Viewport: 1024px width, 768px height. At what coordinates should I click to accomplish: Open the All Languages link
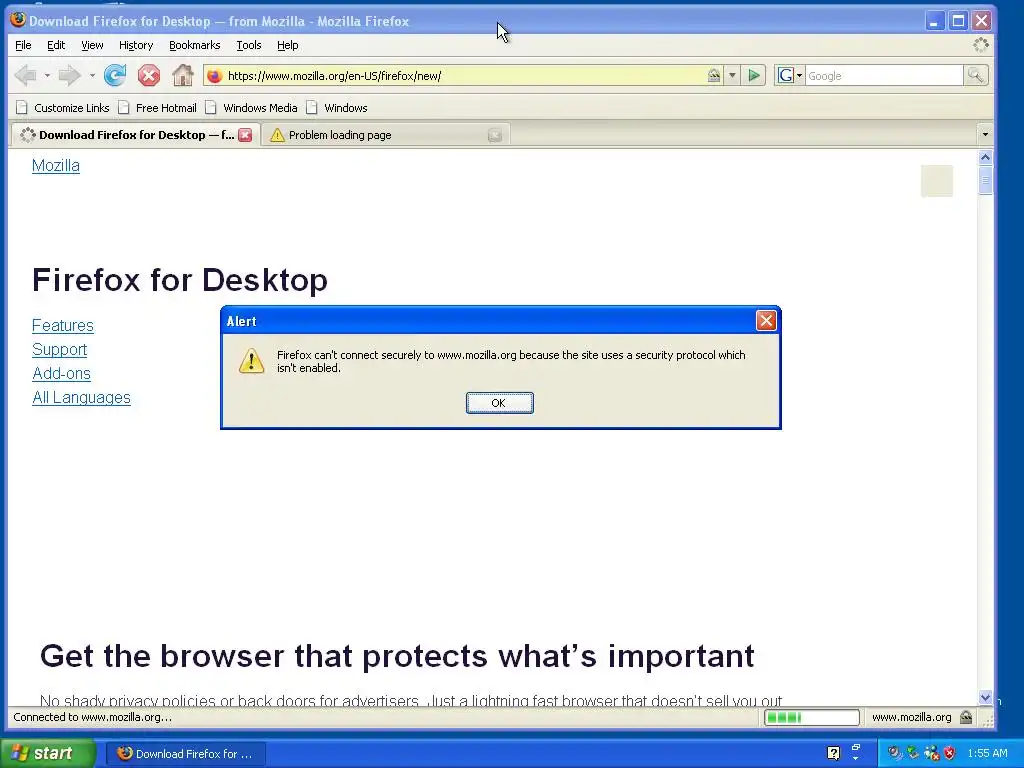[x=81, y=398]
